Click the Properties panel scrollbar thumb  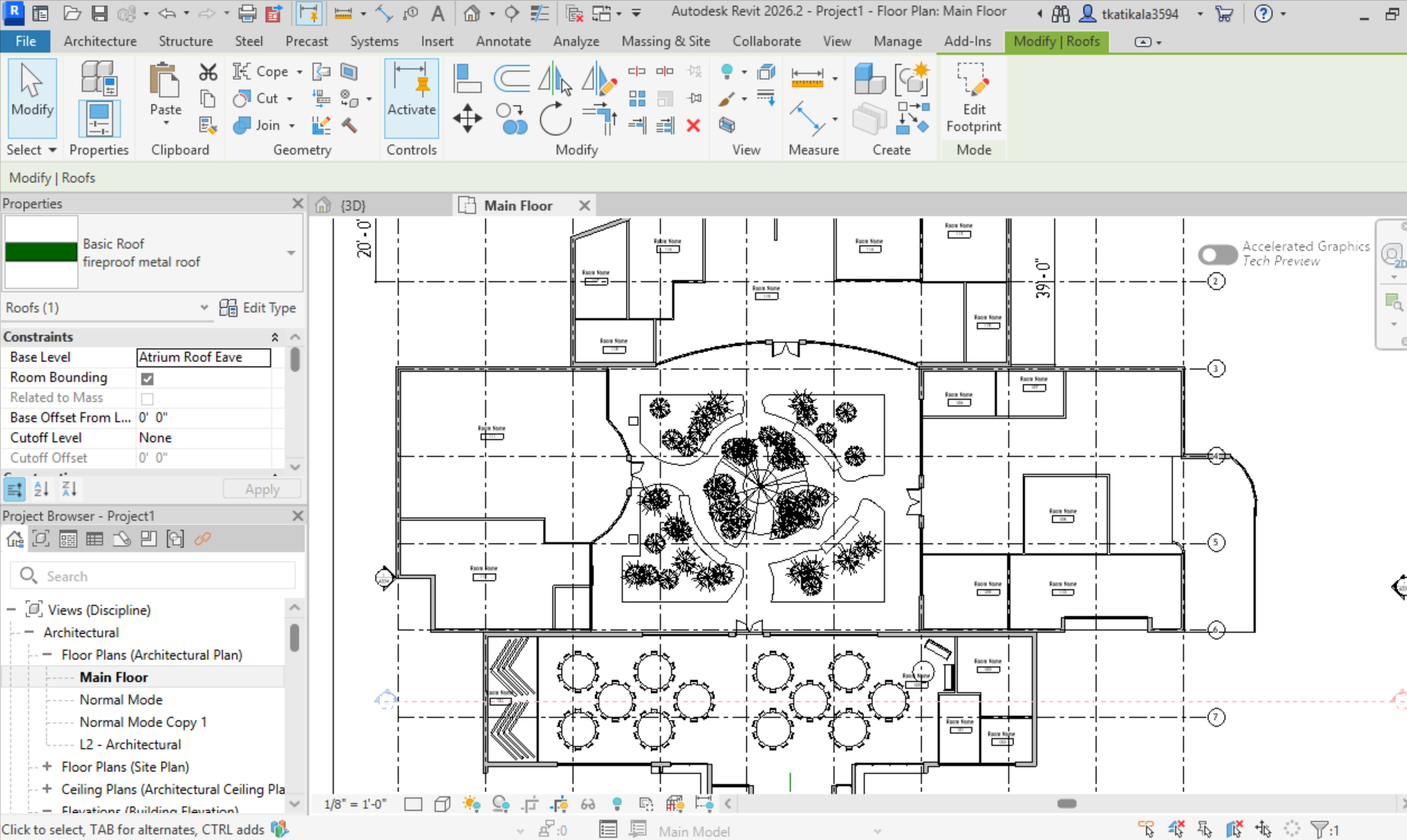pos(295,359)
